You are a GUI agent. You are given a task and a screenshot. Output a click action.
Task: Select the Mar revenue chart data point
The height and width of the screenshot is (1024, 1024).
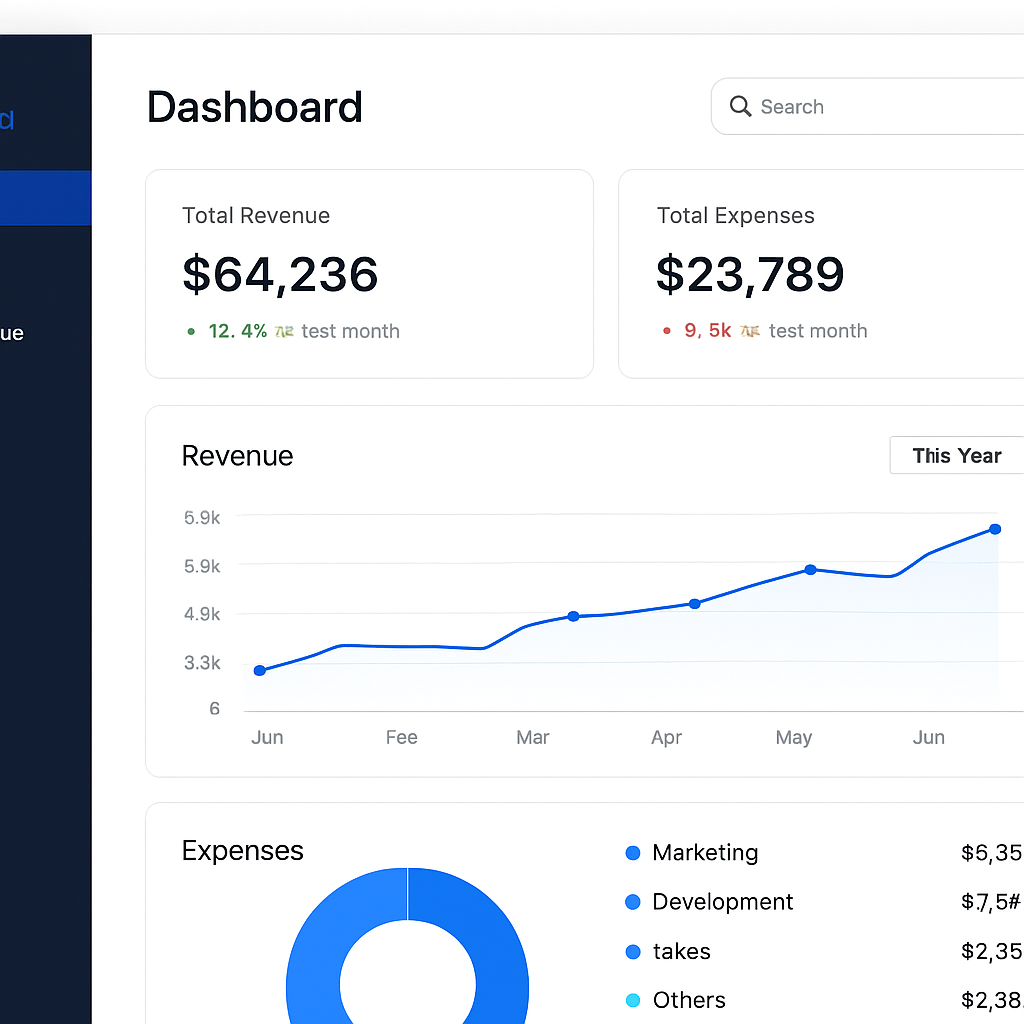tap(573, 616)
